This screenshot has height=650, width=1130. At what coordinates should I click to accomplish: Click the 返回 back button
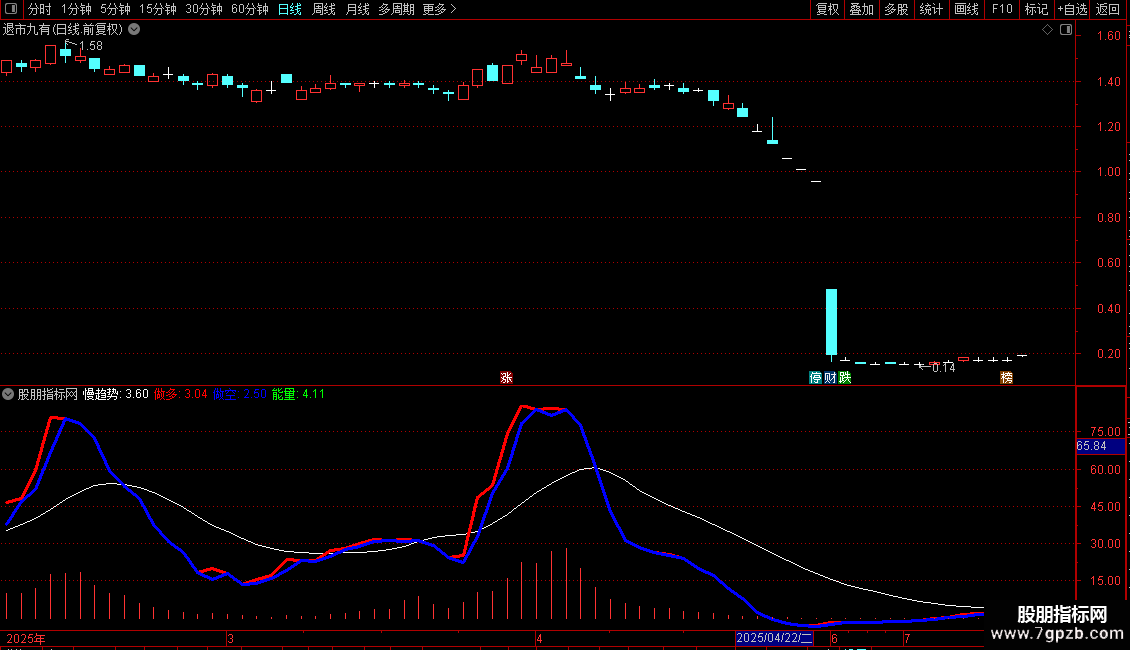pyautogui.click(x=1108, y=9)
